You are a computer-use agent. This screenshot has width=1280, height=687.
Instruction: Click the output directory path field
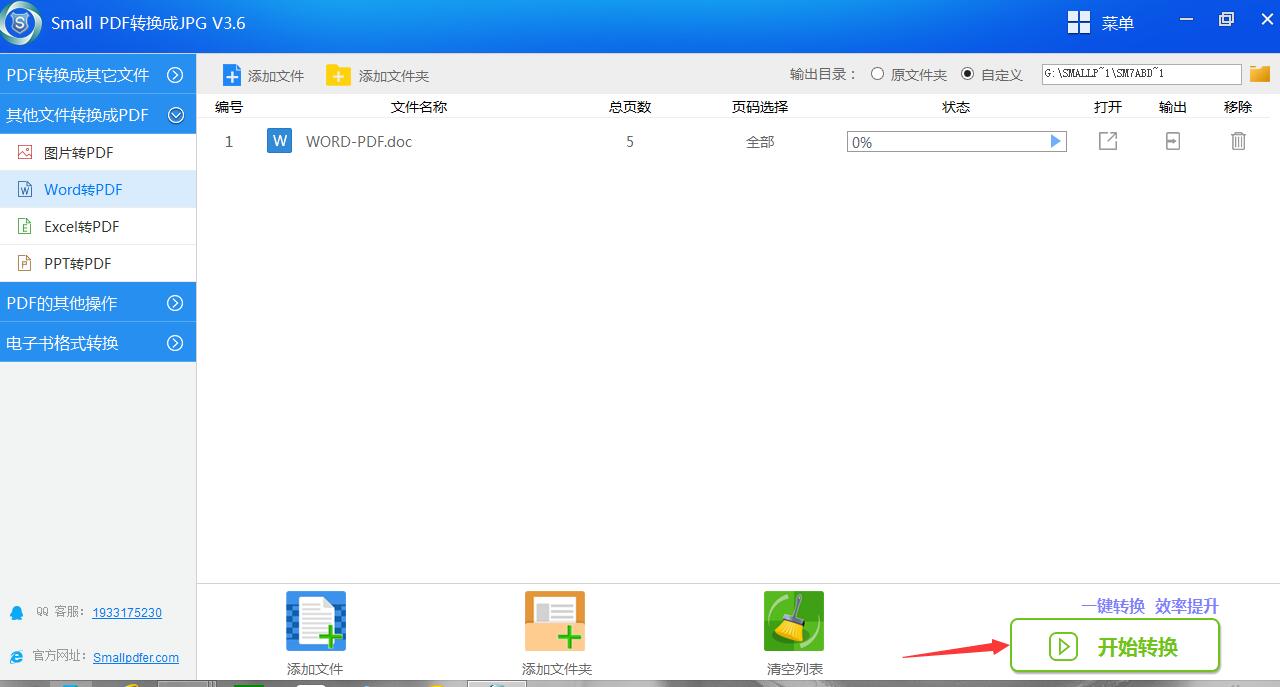click(1140, 74)
